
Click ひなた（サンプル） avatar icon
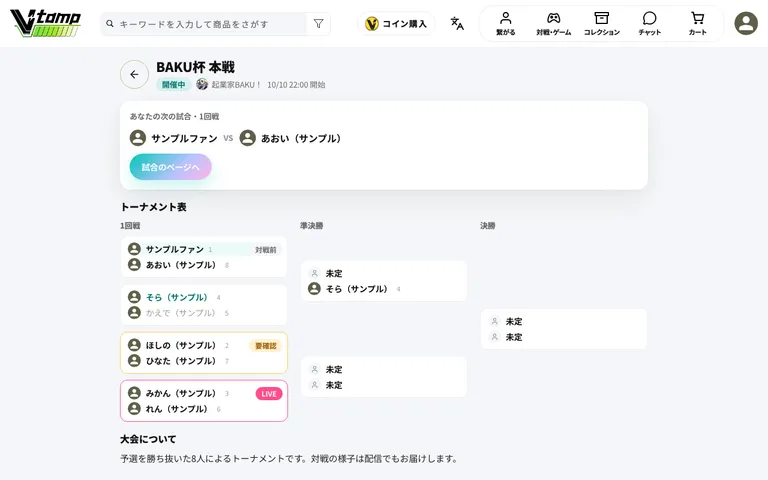[x=134, y=360]
